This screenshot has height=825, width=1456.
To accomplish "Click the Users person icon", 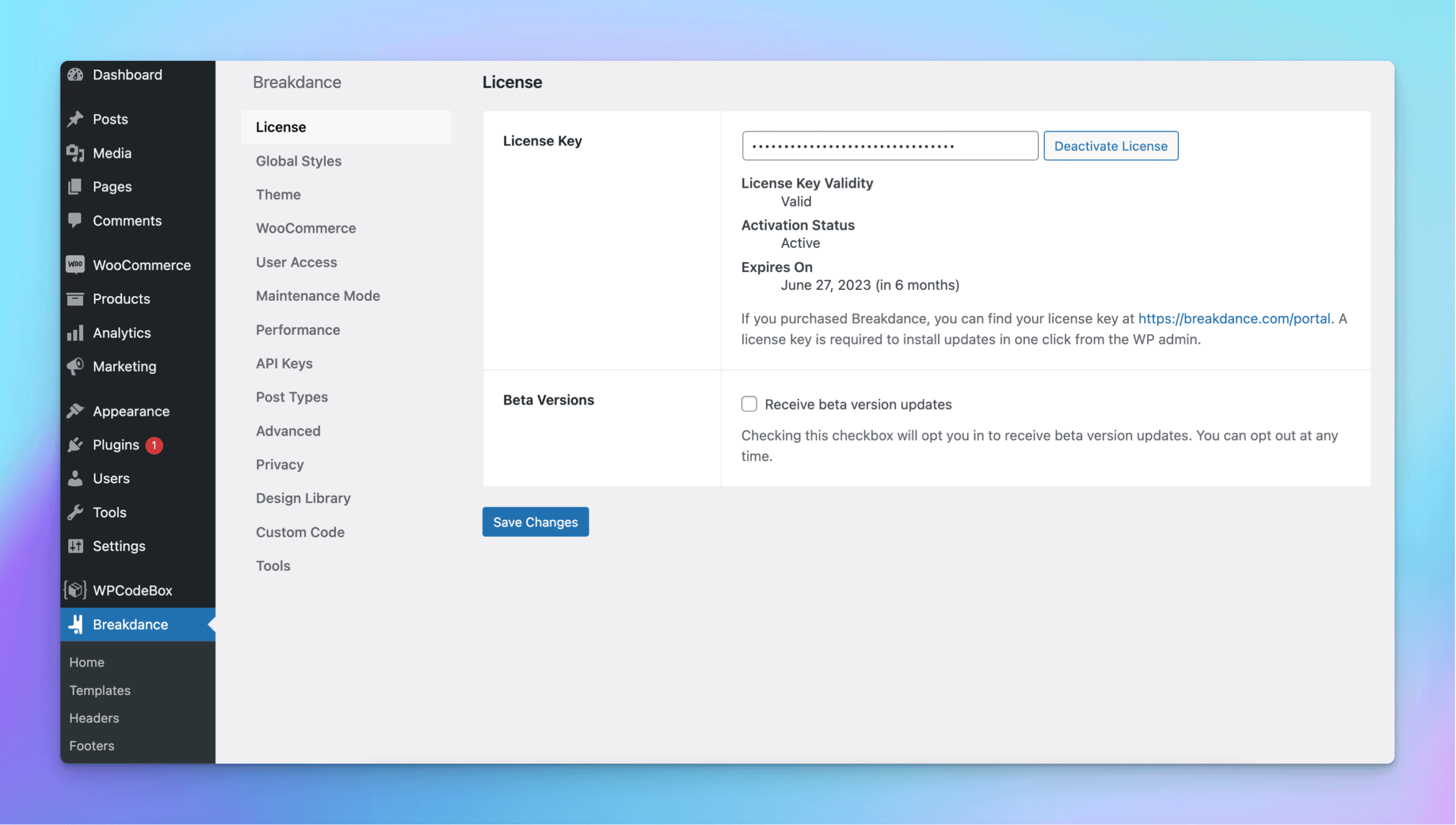I will (x=75, y=478).
